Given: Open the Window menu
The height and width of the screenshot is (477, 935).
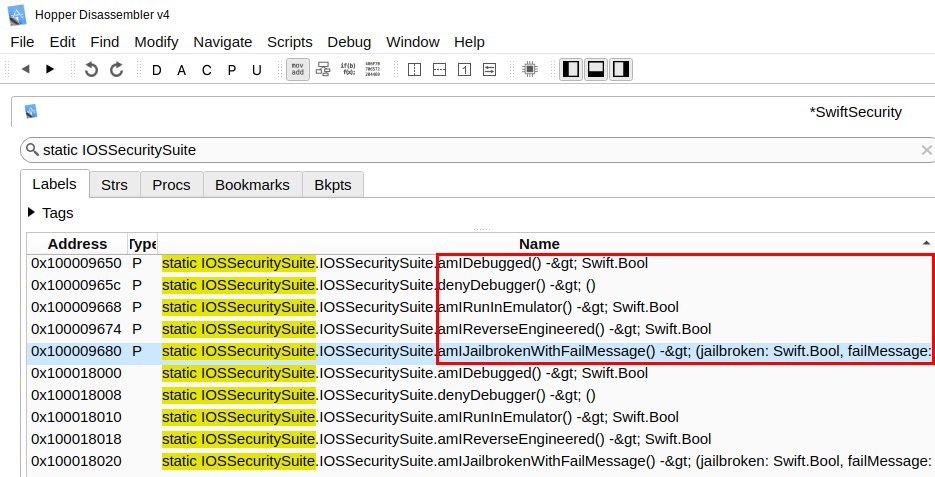Looking at the screenshot, I should click(x=413, y=42).
